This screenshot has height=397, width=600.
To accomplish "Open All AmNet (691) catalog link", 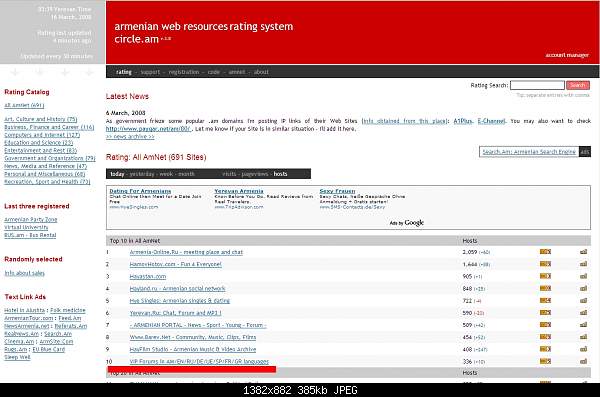I will (x=24, y=105).
